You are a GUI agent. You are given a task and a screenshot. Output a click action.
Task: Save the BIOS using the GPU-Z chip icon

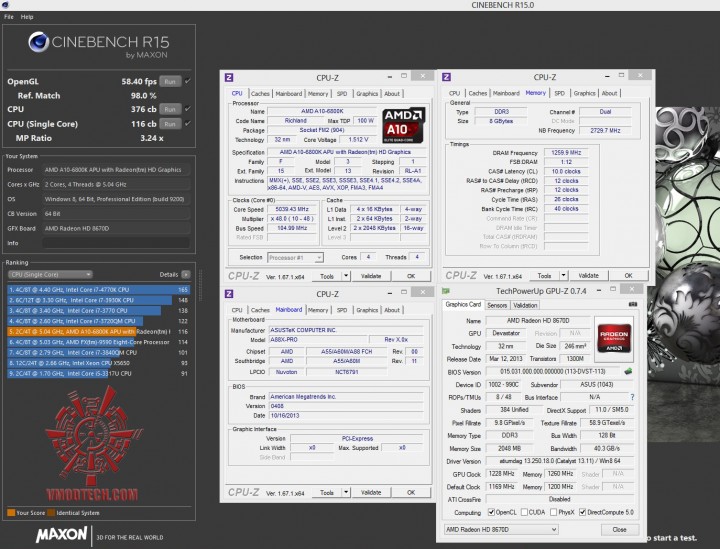click(x=628, y=371)
